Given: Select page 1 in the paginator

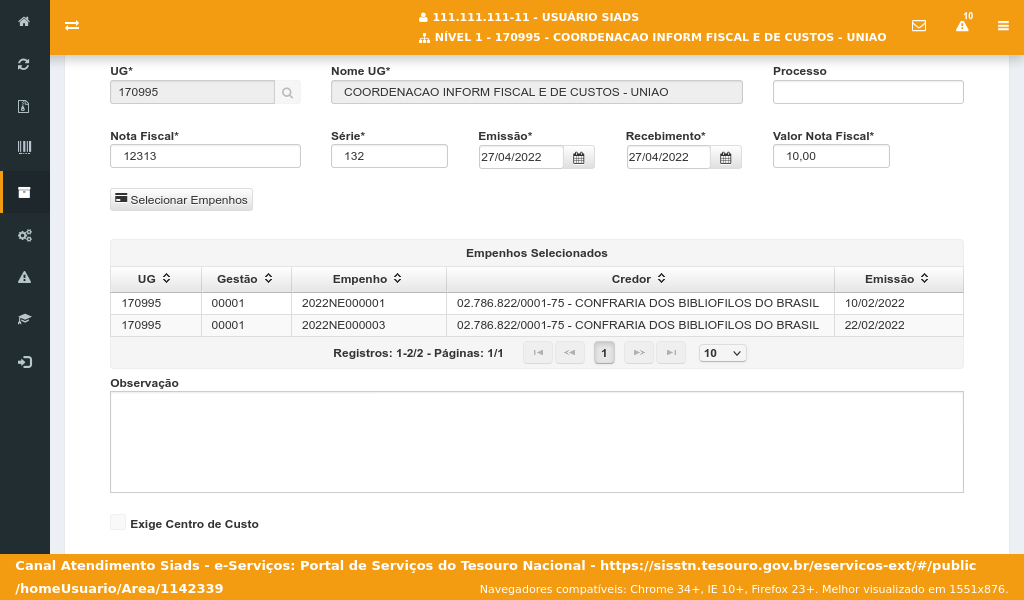Looking at the screenshot, I should click(x=604, y=353).
